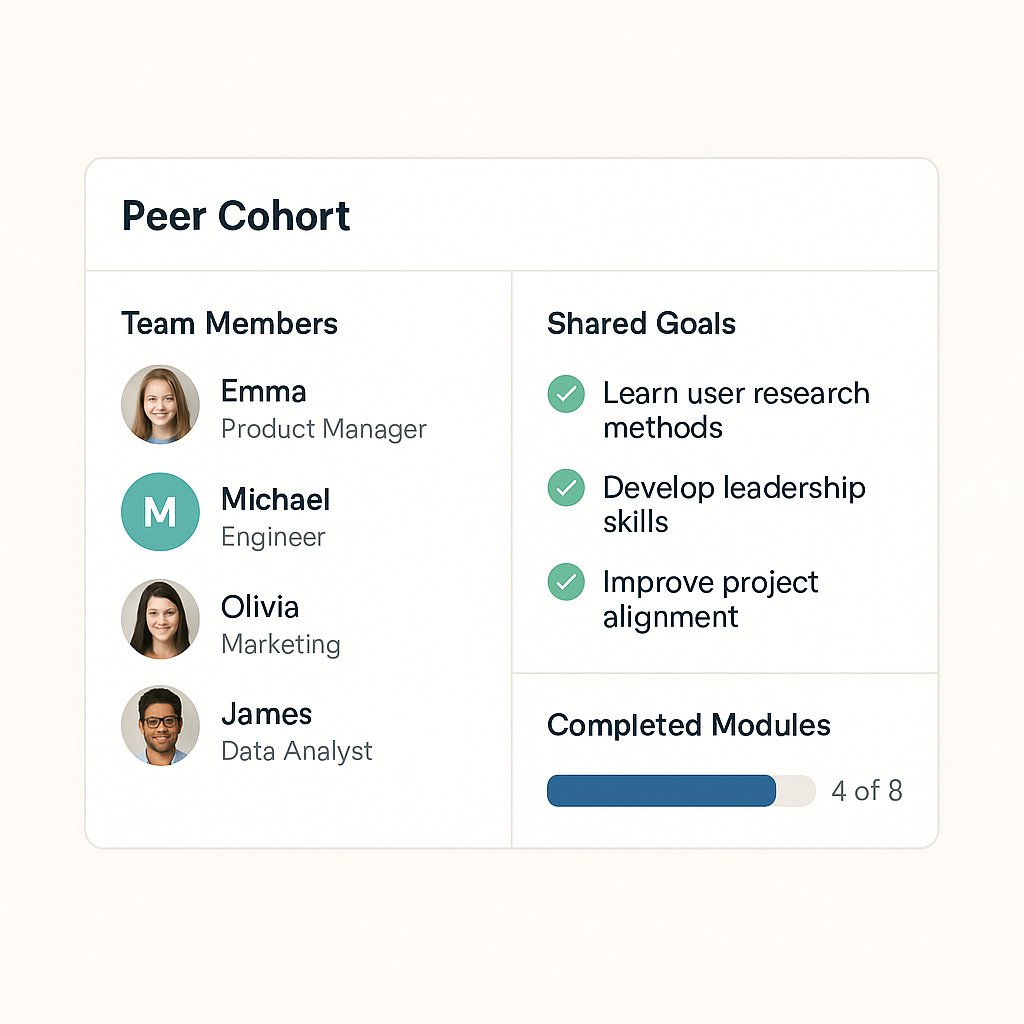Click the Completed Modules progress bar
The height and width of the screenshot is (1024, 1024).
pos(680,791)
